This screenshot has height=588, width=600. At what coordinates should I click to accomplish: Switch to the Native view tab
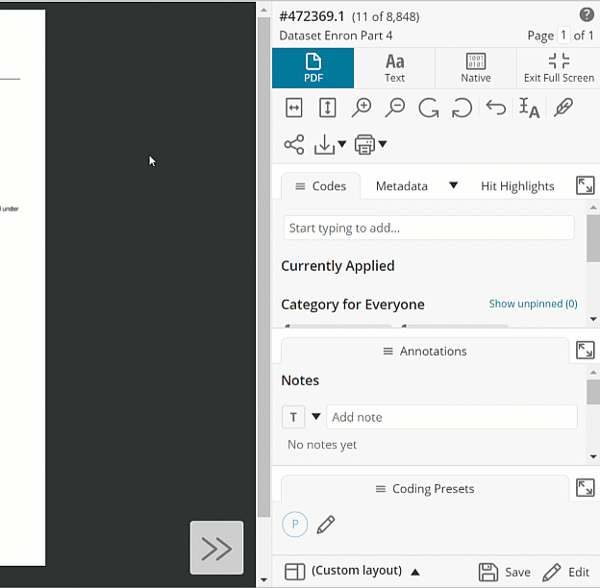pos(476,68)
